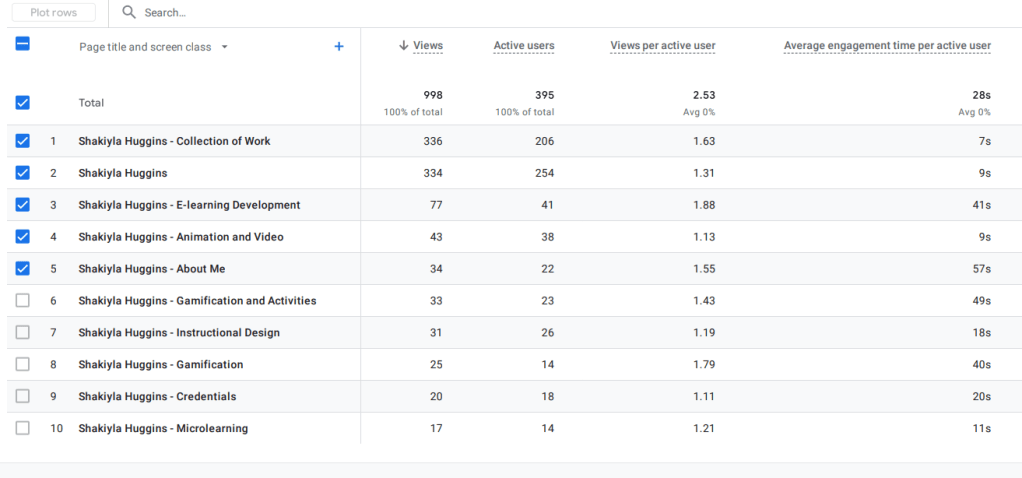Sort by Views per active user column
This screenshot has width=1022, height=478.
coord(662,46)
